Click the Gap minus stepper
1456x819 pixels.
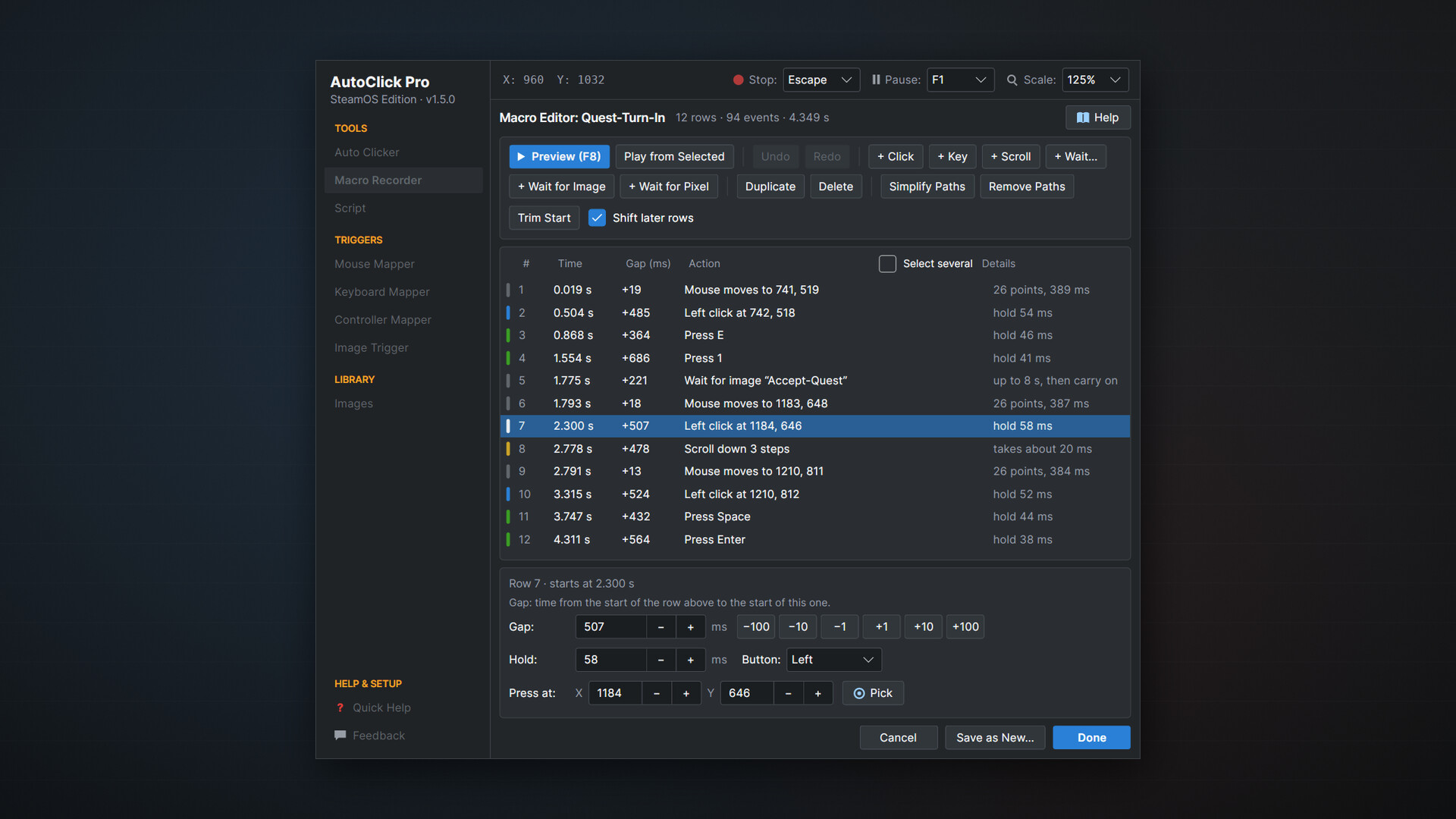661,627
